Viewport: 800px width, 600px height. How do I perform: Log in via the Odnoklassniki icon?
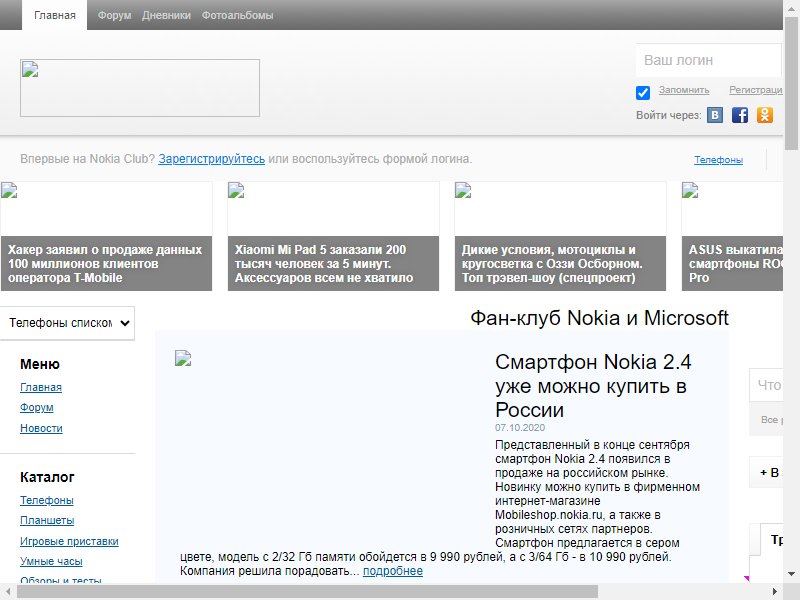[x=765, y=115]
